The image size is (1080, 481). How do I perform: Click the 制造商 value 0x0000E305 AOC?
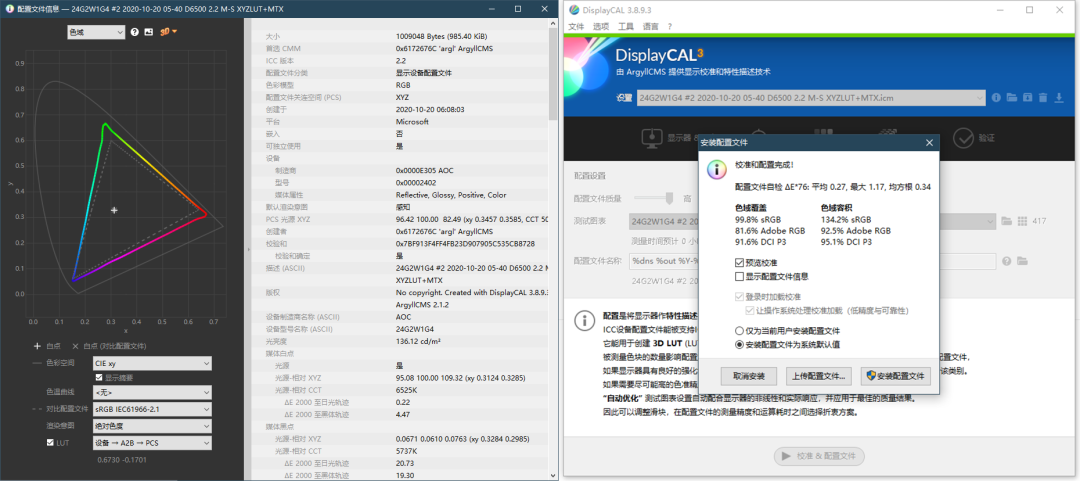point(424,170)
